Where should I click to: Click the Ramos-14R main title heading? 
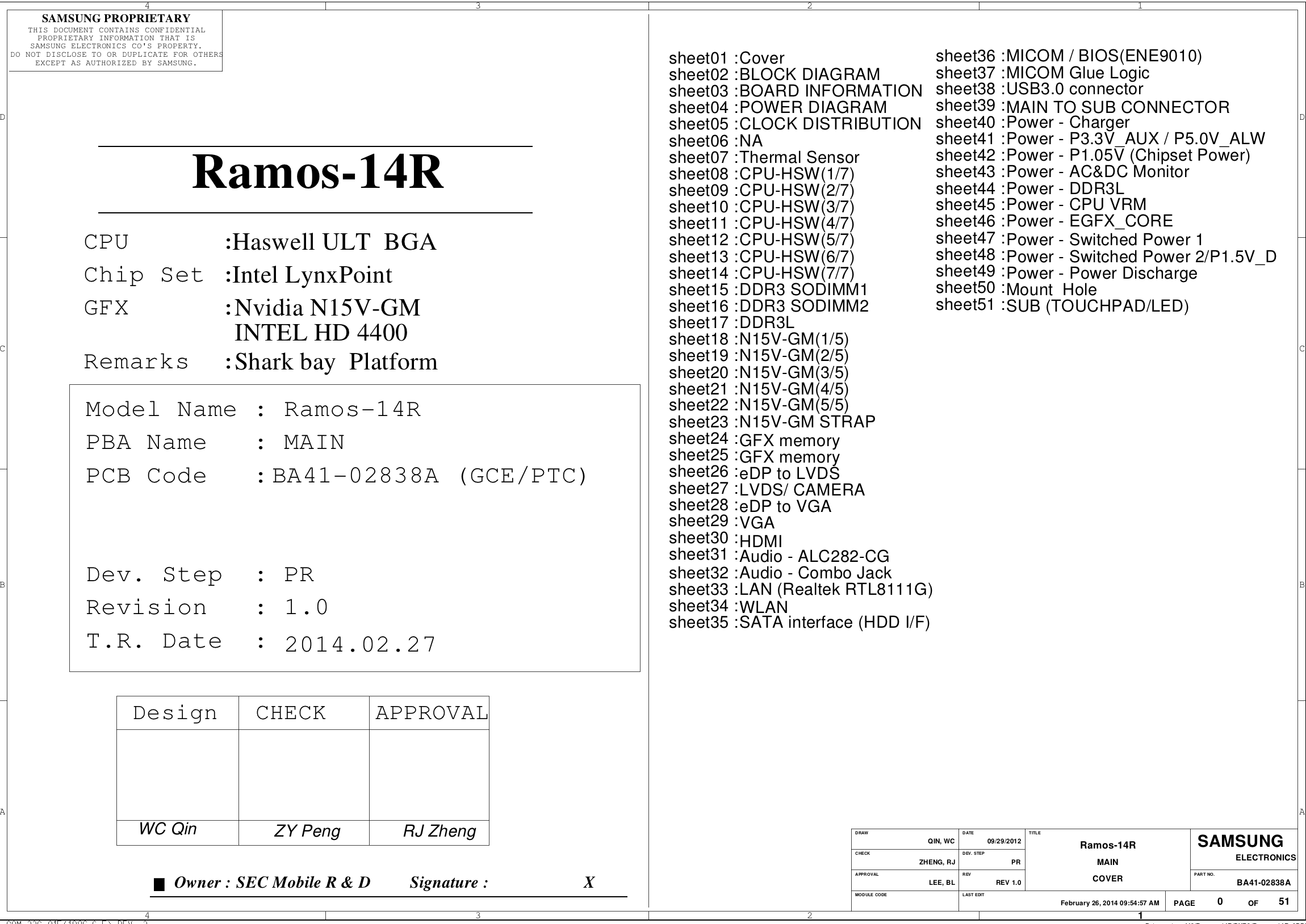coord(317,172)
